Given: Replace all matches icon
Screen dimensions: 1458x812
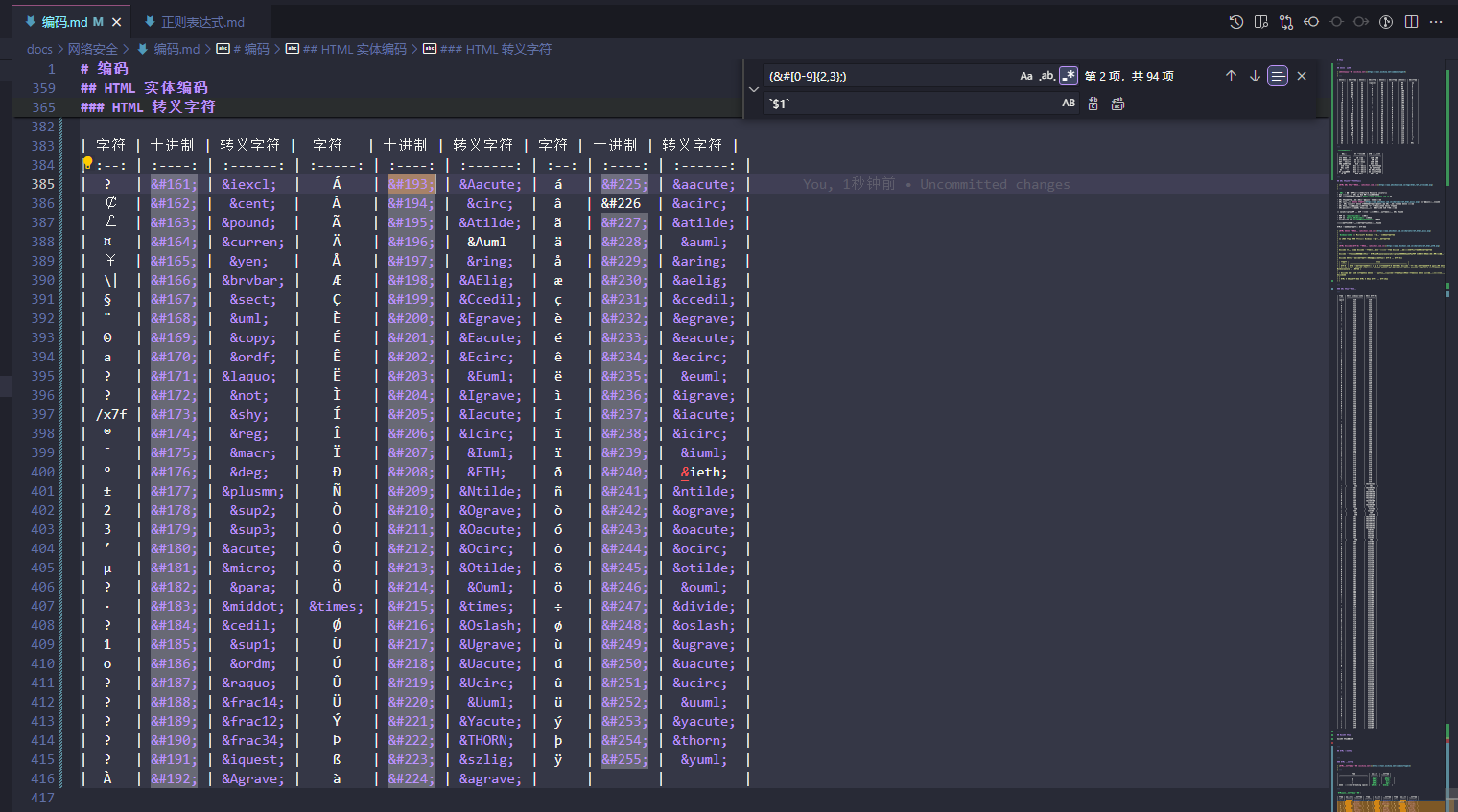Looking at the screenshot, I should (x=1117, y=104).
